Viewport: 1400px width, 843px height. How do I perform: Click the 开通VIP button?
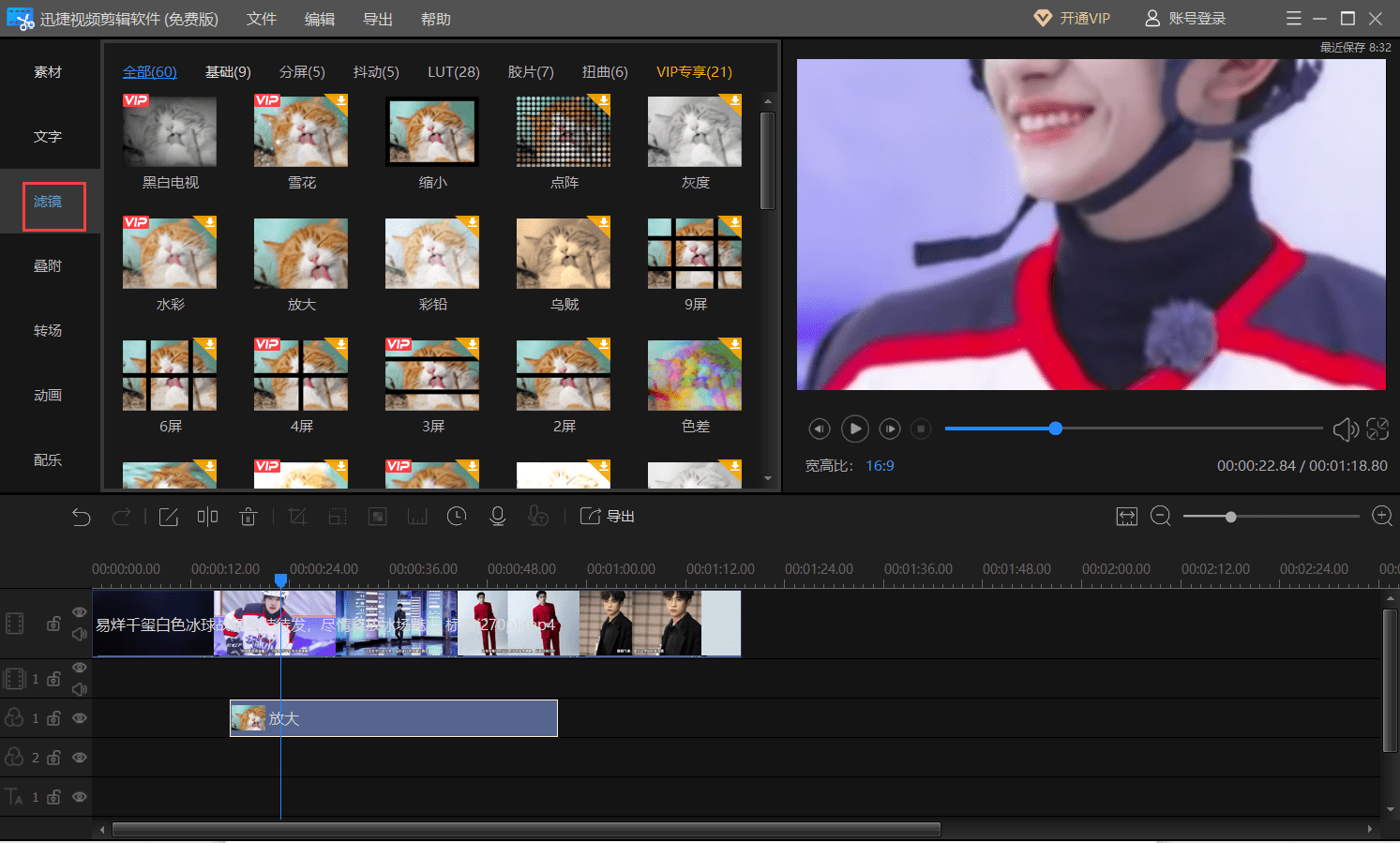[x=1072, y=19]
